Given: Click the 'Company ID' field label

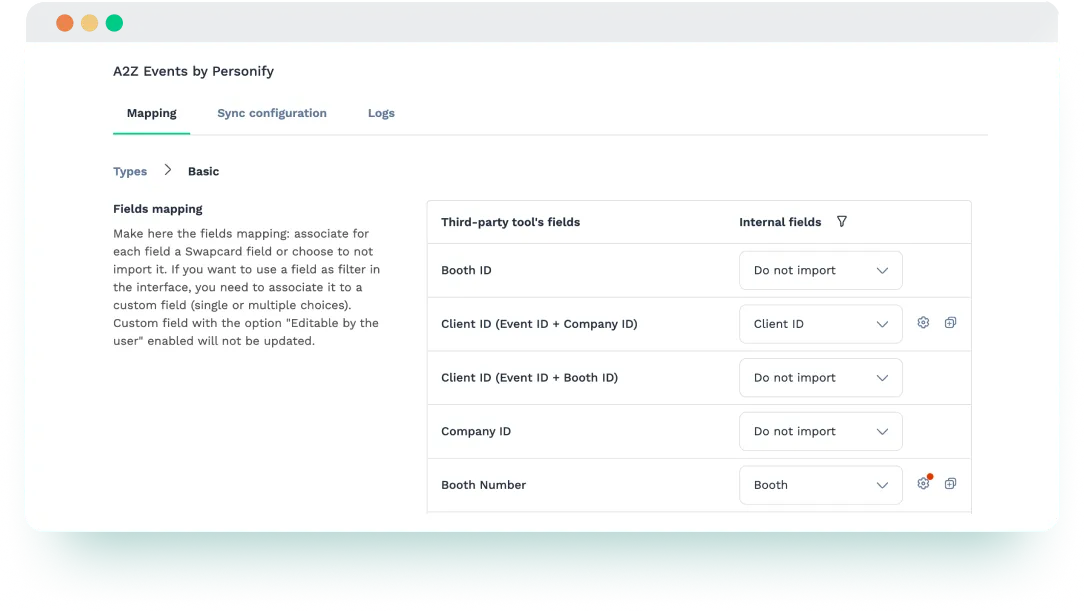Looking at the screenshot, I should coord(476,431).
